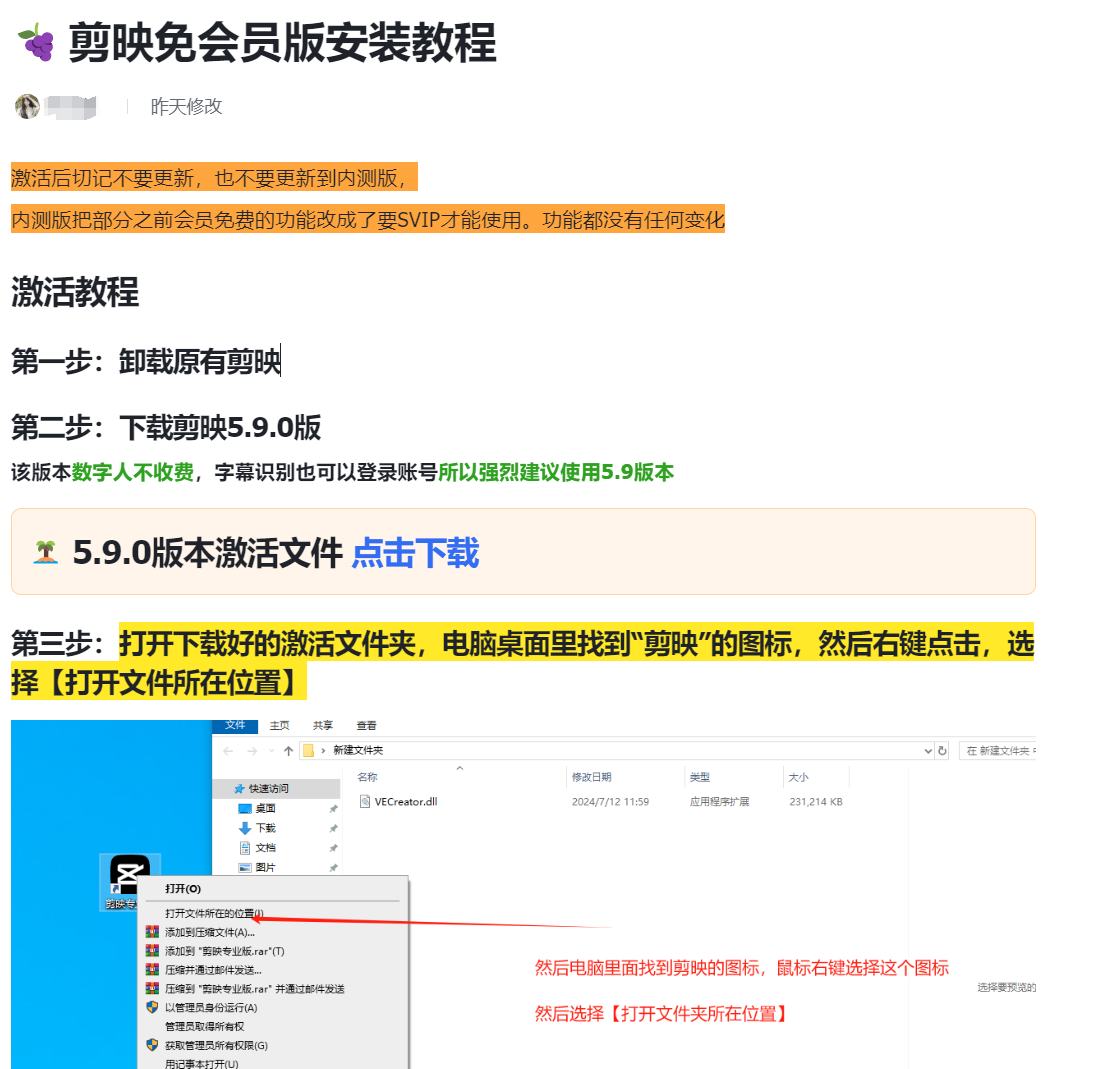The height and width of the screenshot is (1069, 1113).
Task: Click the palm tree emoji in the download box
Action: pyautogui.click(x=45, y=552)
